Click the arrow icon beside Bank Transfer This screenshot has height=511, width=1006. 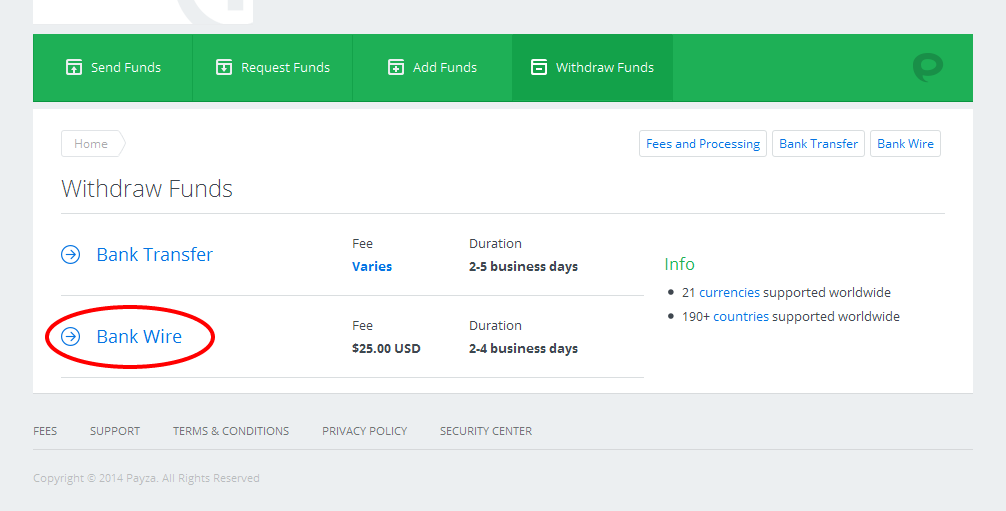71,254
